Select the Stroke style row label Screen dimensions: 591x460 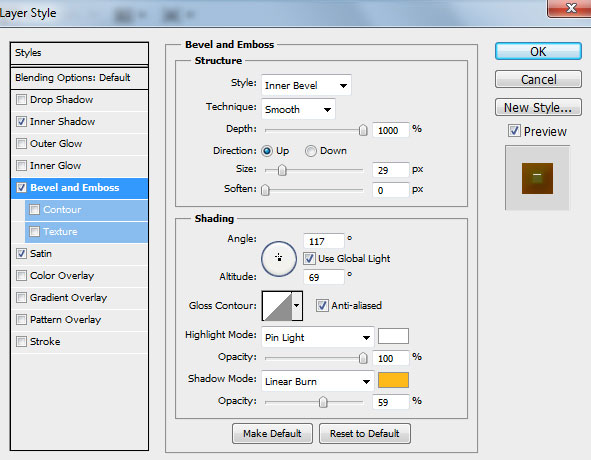(x=45, y=341)
